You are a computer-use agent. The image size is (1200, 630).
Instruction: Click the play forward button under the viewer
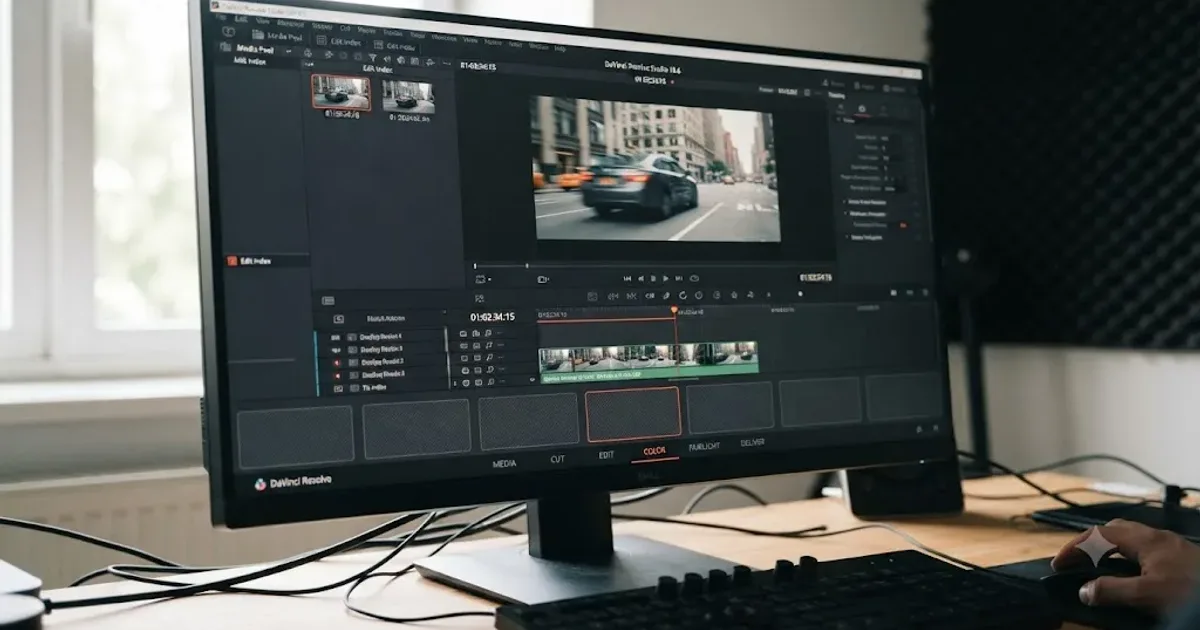pos(666,278)
